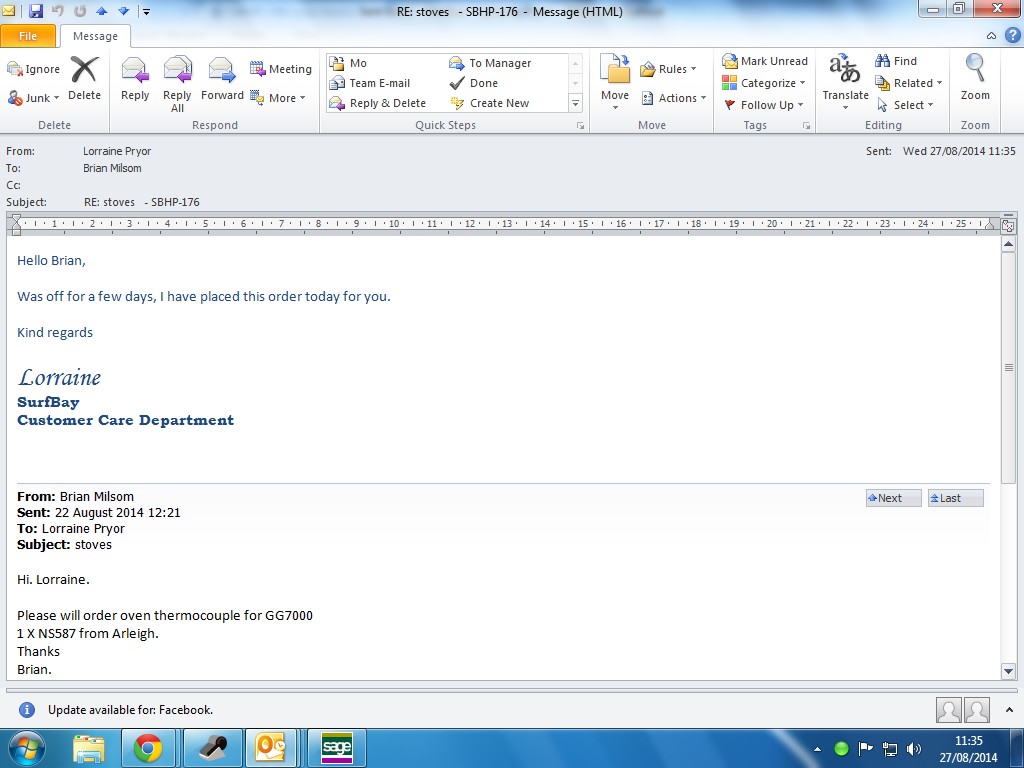Image resolution: width=1024 pixels, height=768 pixels.
Task: Open Google Chrome from taskbar
Action: 148,748
